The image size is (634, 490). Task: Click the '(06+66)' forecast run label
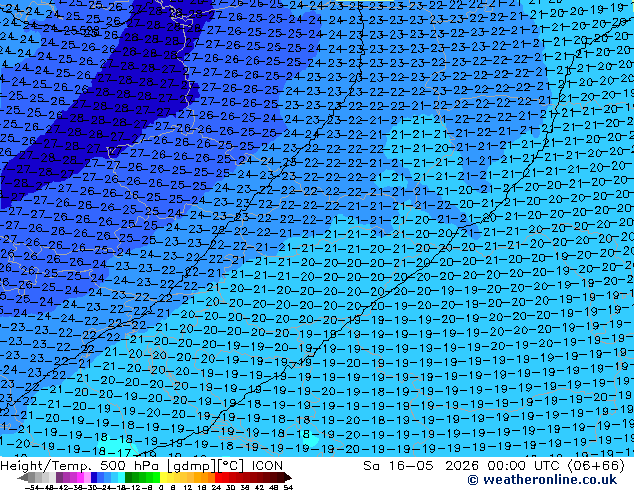tap(596, 466)
